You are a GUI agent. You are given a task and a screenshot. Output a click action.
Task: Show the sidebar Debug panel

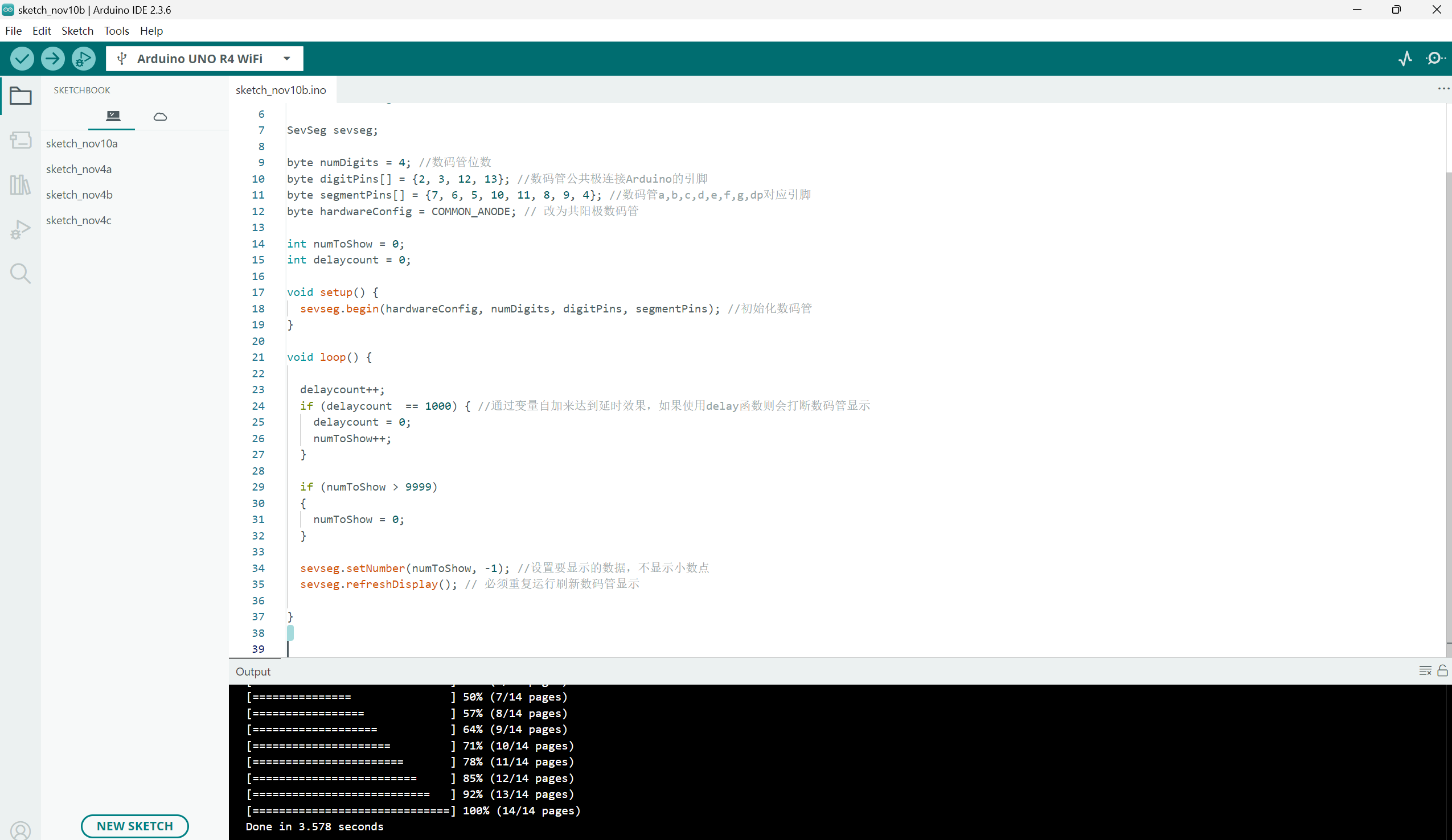[20, 229]
